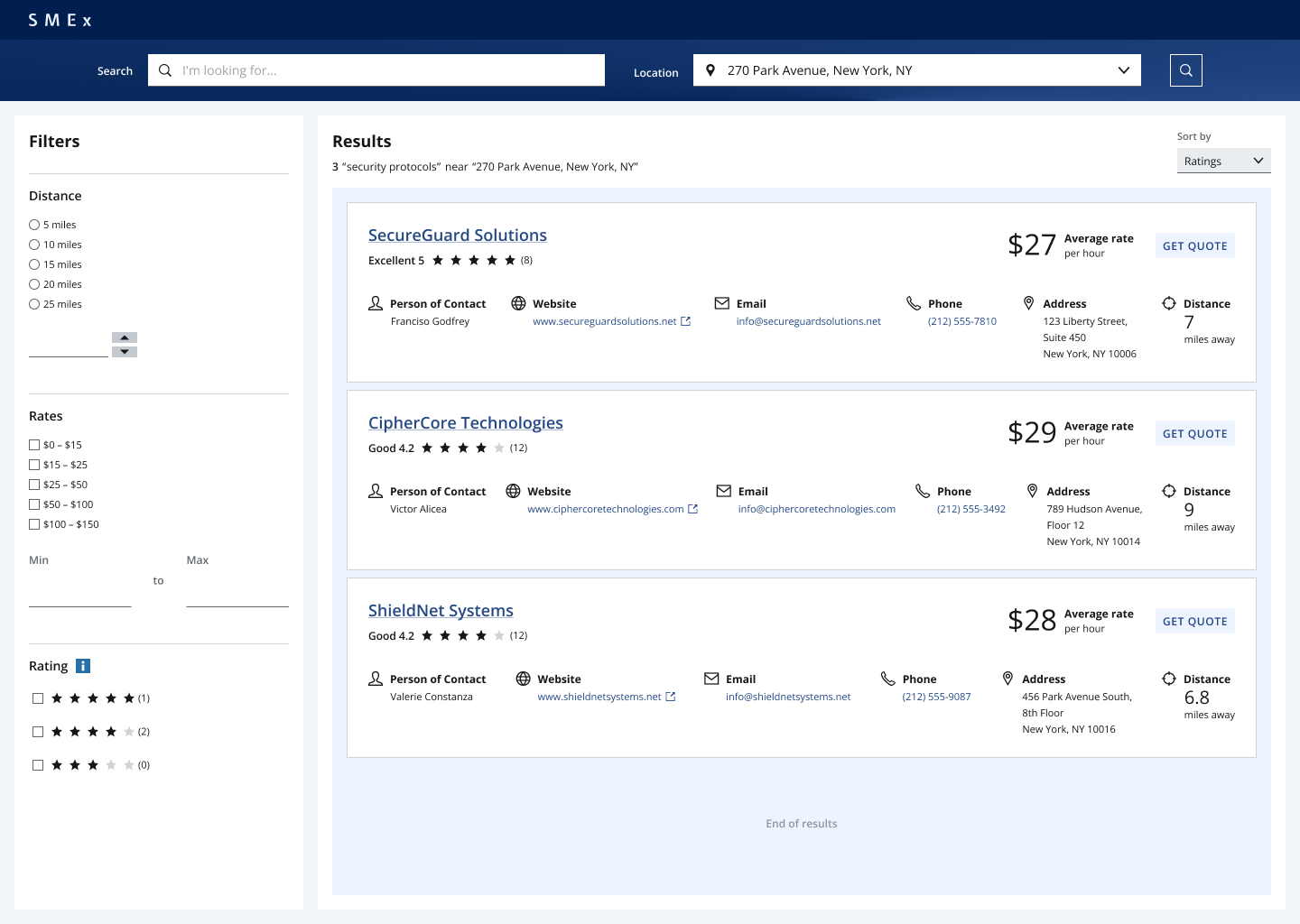1300x924 pixels.
Task: Open the SecureGuard Solutions listing
Action: pos(458,235)
